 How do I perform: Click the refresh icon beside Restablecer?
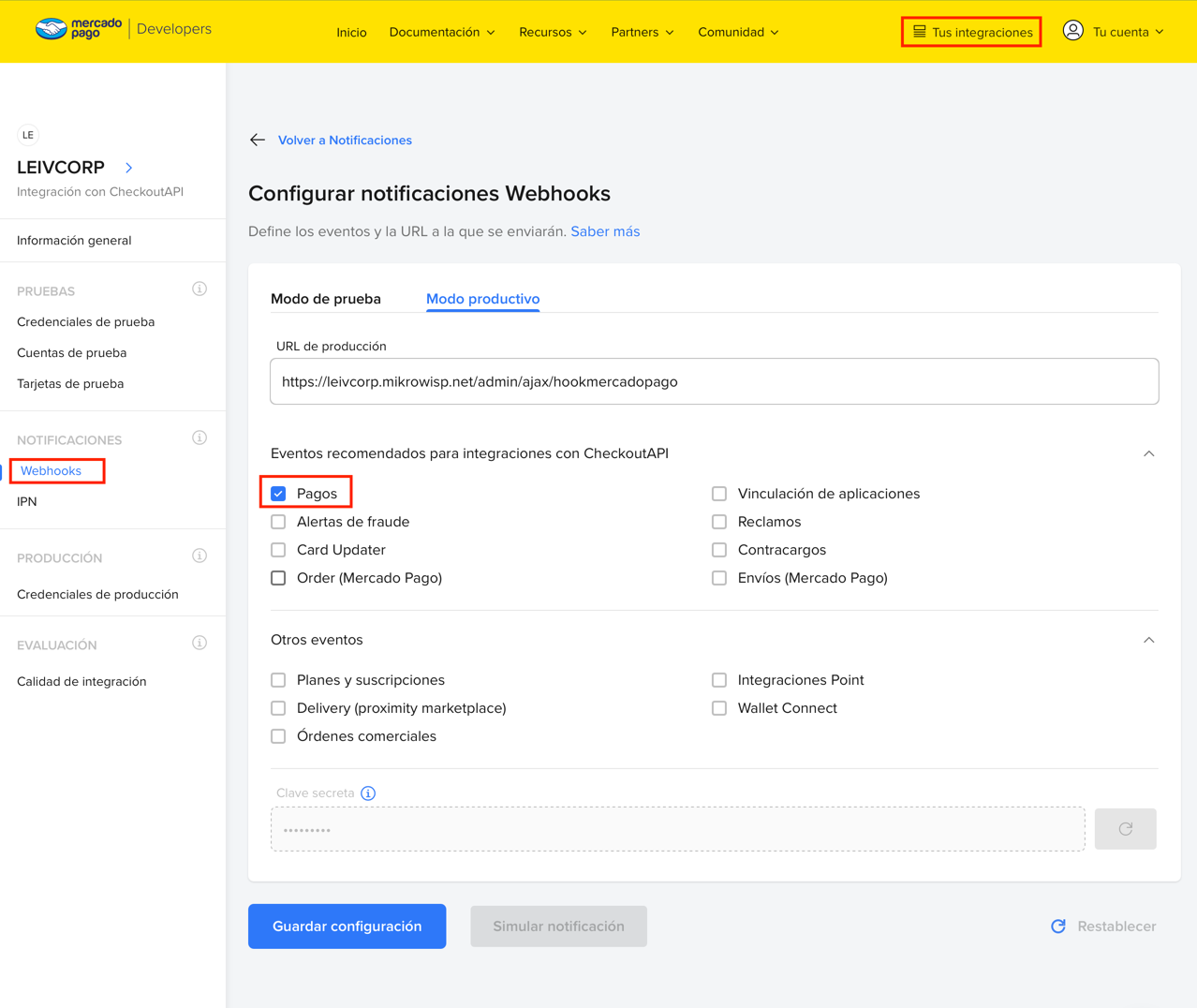coord(1058,926)
